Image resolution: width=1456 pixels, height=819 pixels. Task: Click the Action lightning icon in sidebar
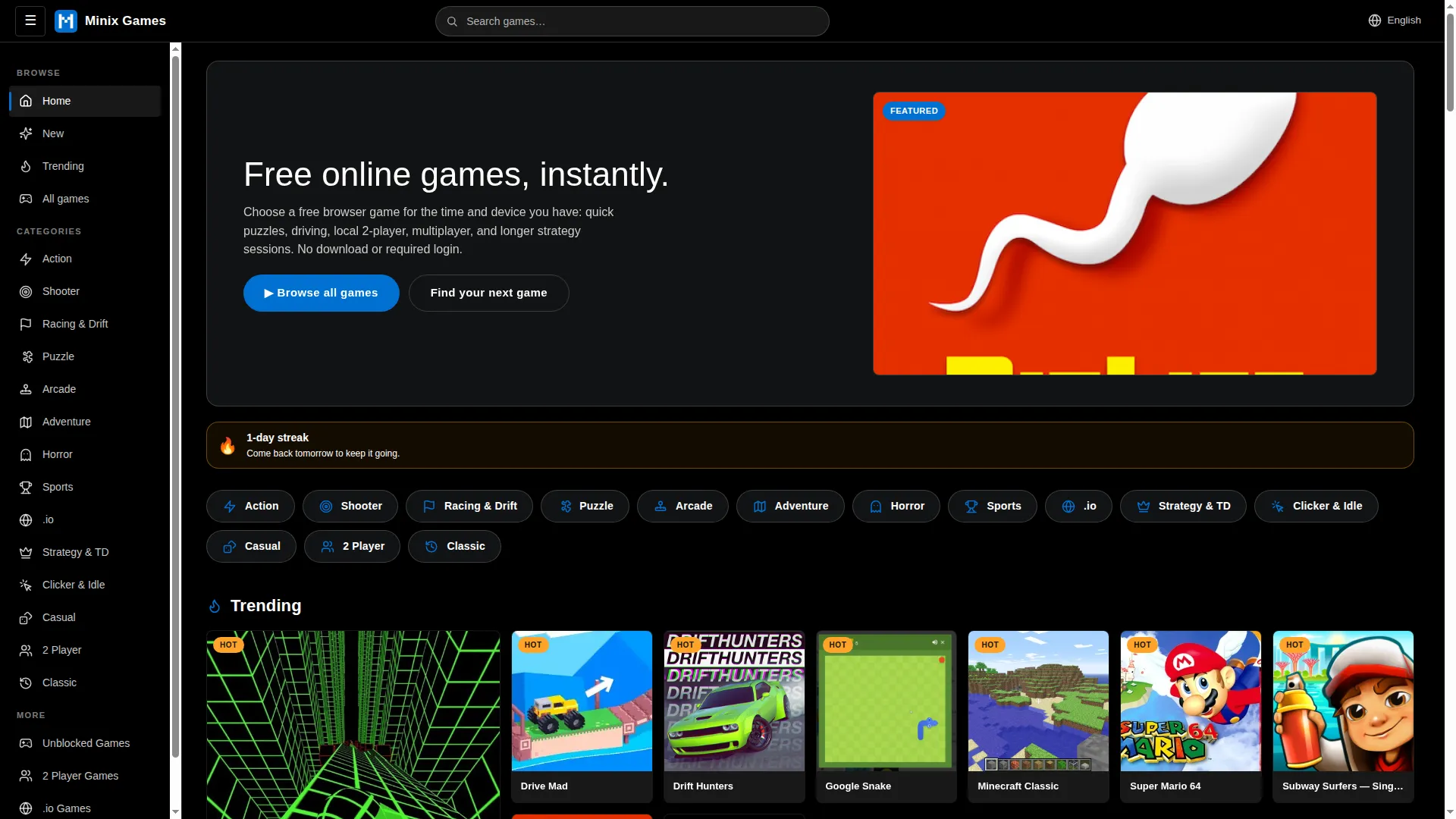[26, 259]
